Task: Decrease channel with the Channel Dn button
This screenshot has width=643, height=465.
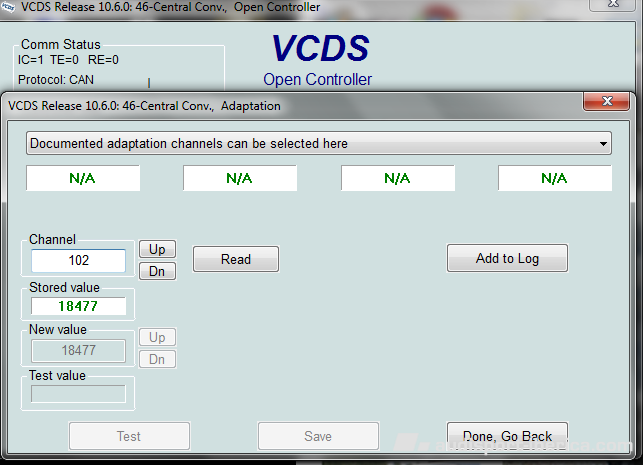Action: pos(157,271)
